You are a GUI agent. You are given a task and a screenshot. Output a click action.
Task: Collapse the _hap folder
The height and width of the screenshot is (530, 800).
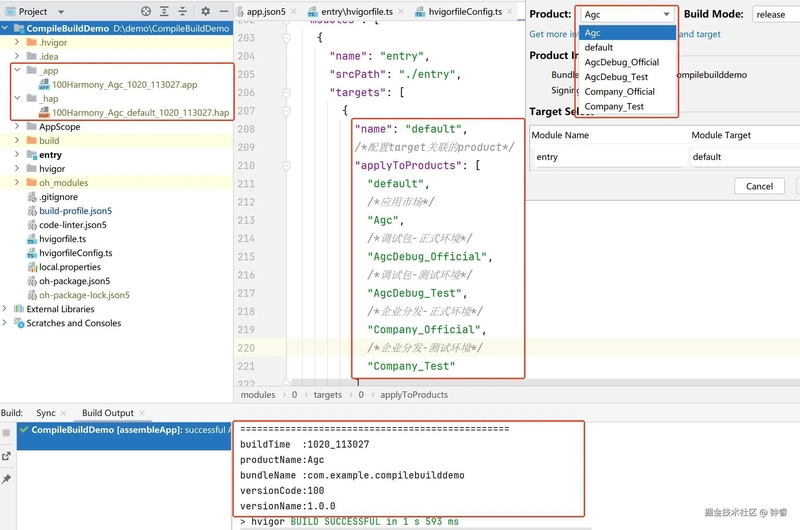(x=17, y=98)
